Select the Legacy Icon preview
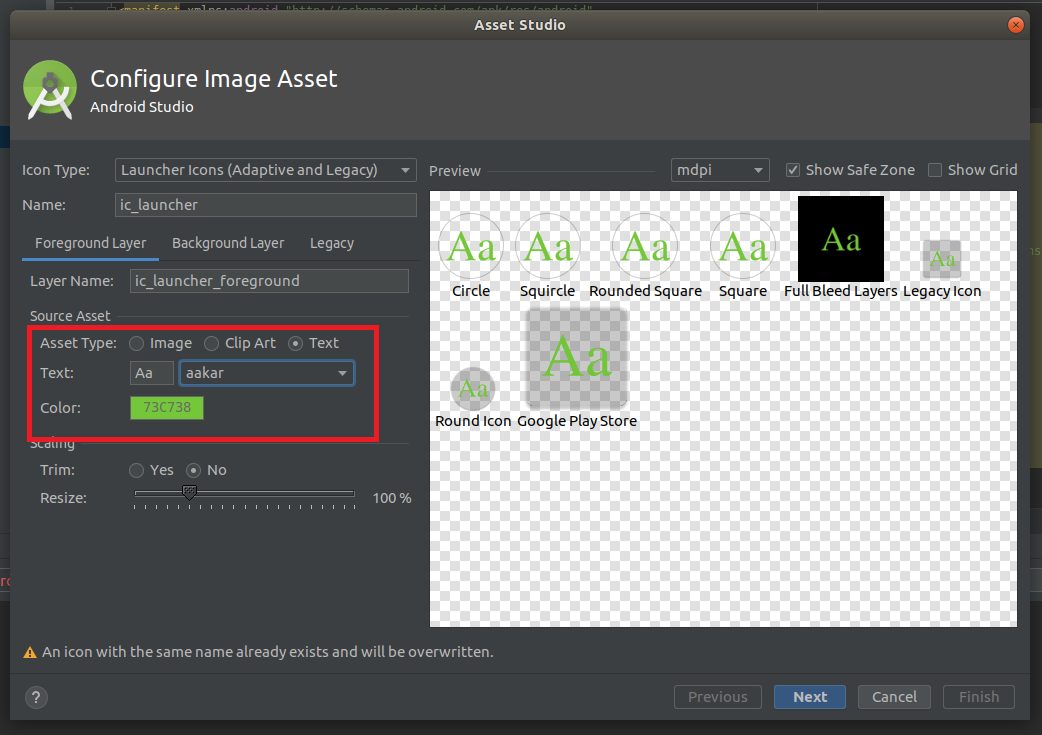 click(941, 260)
